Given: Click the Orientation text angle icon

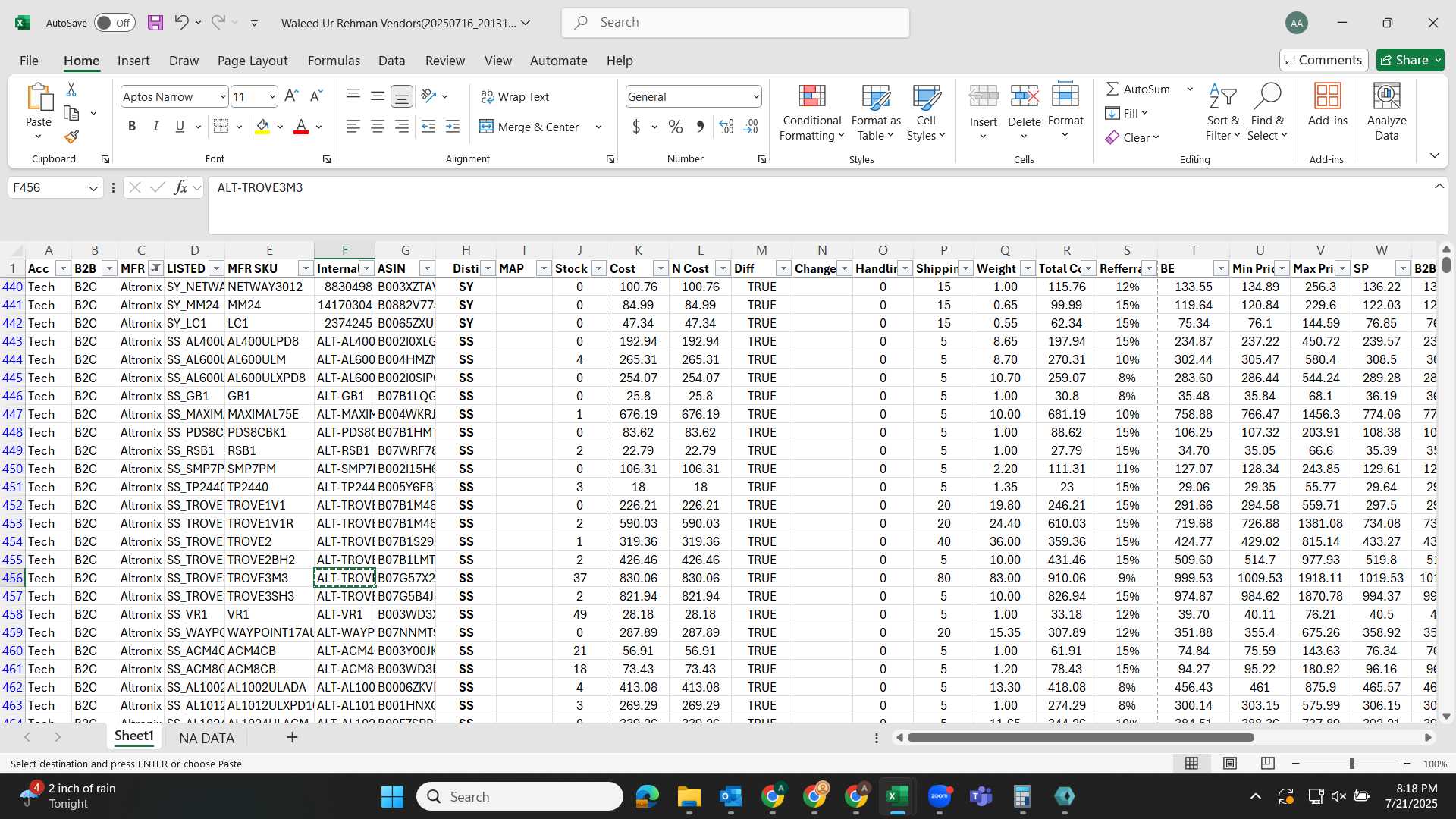Looking at the screenshot, I should (x=428, y=96).
